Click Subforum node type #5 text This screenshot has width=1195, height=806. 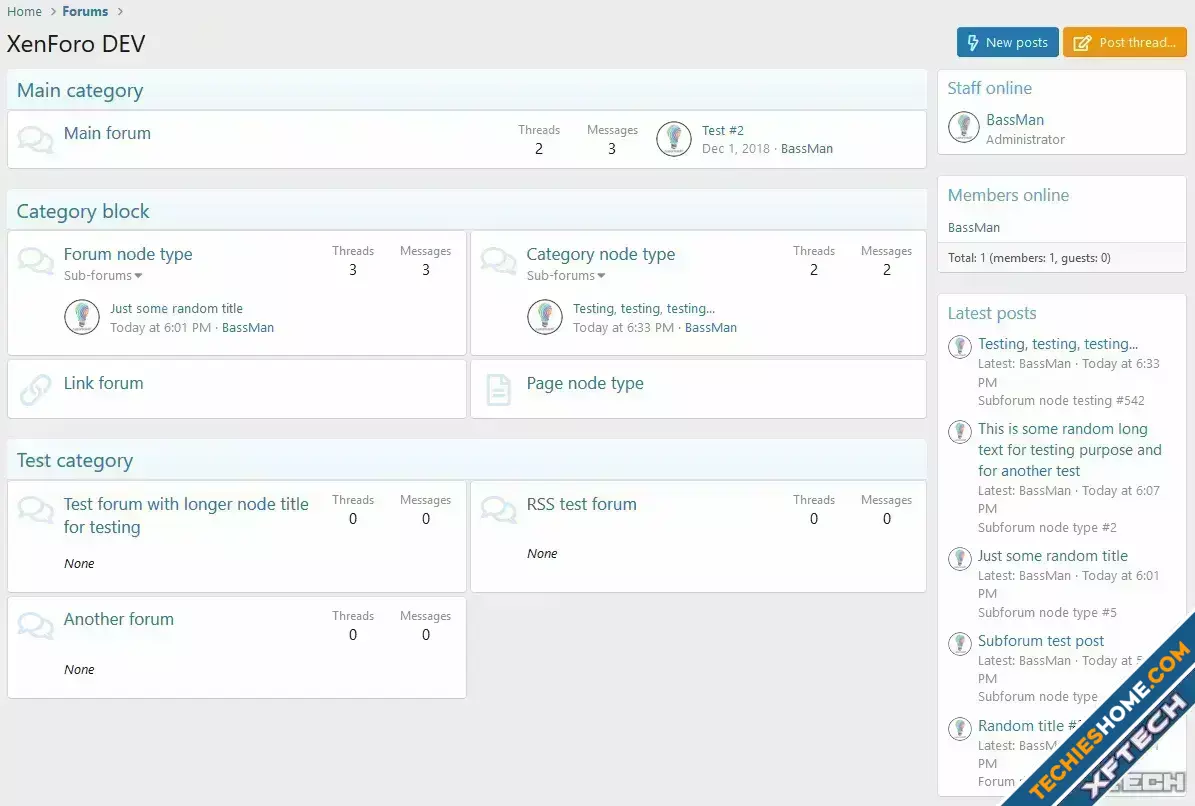[x=1047, y=612]
